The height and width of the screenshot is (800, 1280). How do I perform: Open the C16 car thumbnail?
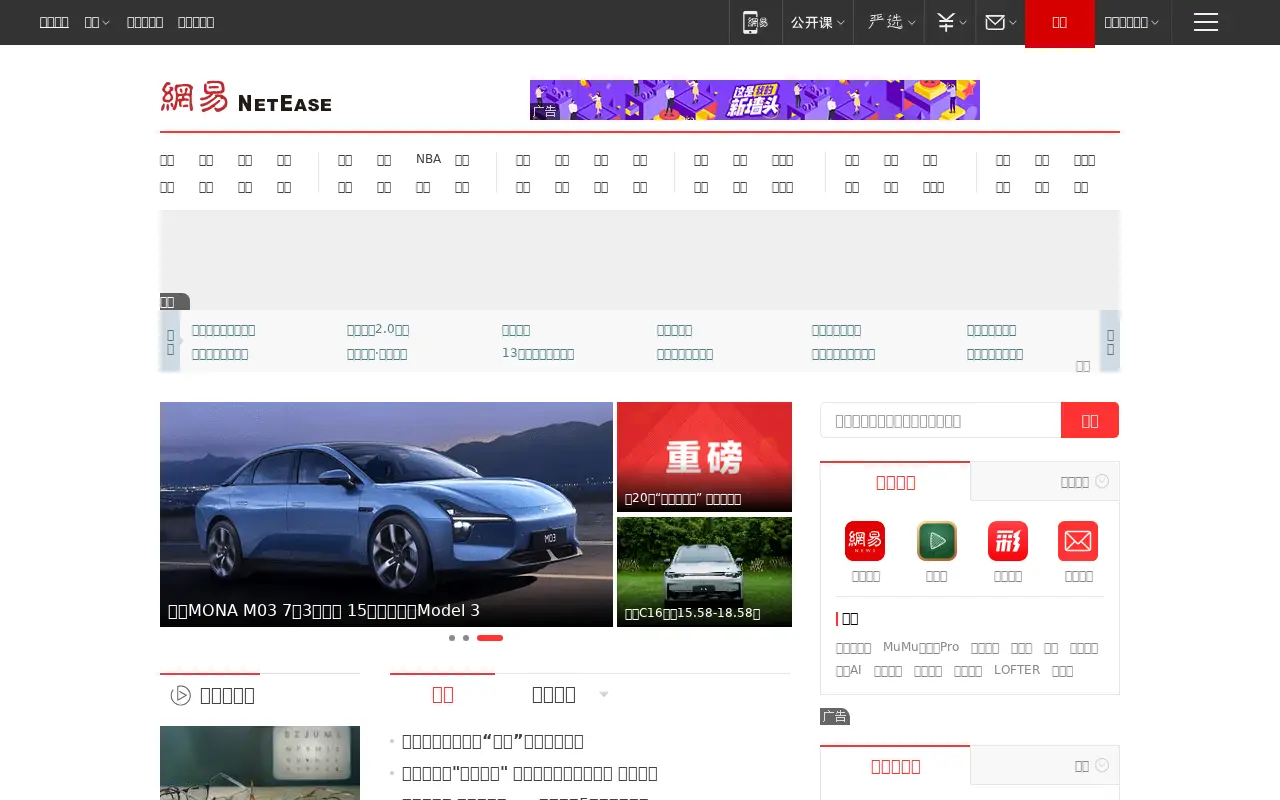click(x=704, y=572)
